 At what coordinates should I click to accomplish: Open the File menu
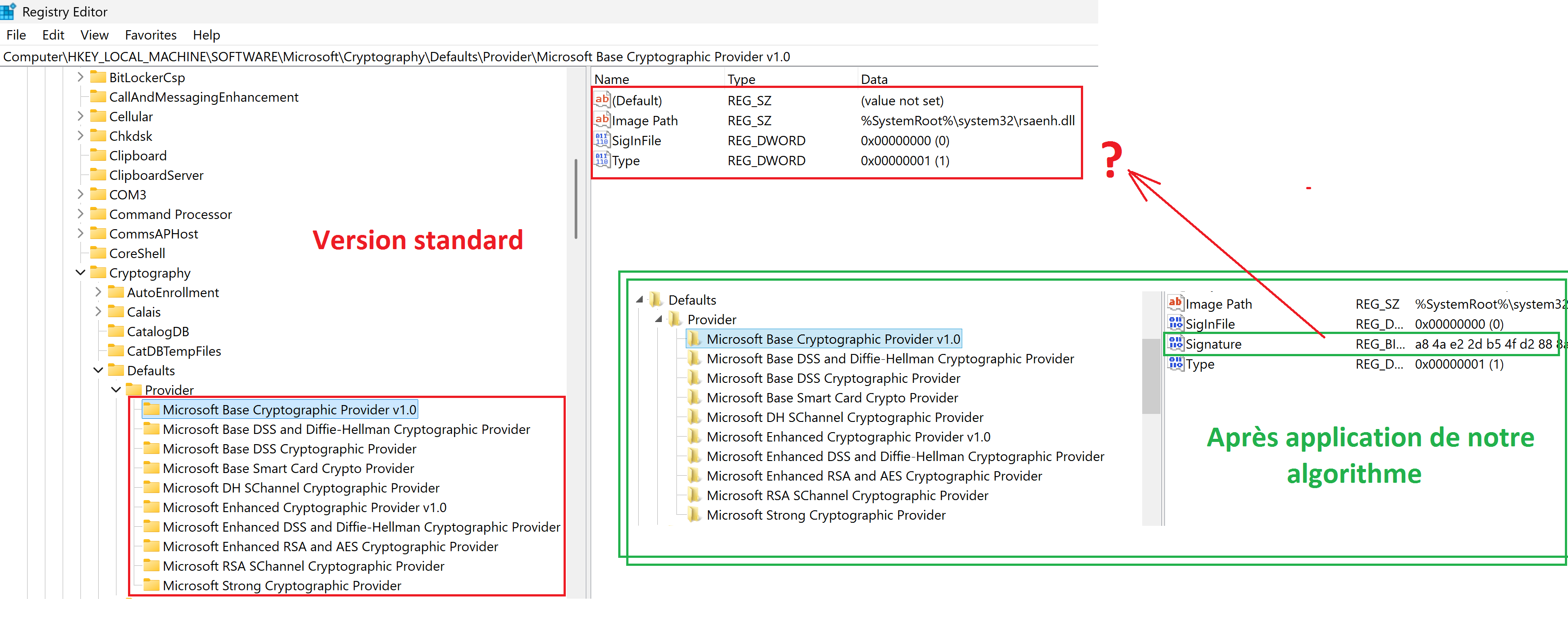(x=16, y=35)
